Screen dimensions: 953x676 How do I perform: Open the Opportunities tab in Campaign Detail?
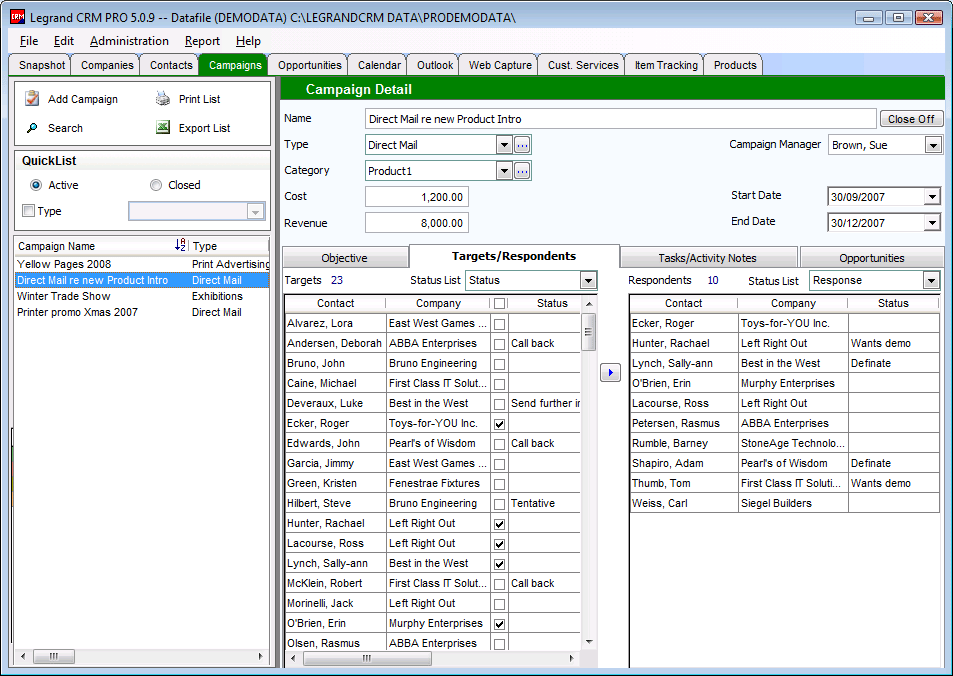coord(872,258)
